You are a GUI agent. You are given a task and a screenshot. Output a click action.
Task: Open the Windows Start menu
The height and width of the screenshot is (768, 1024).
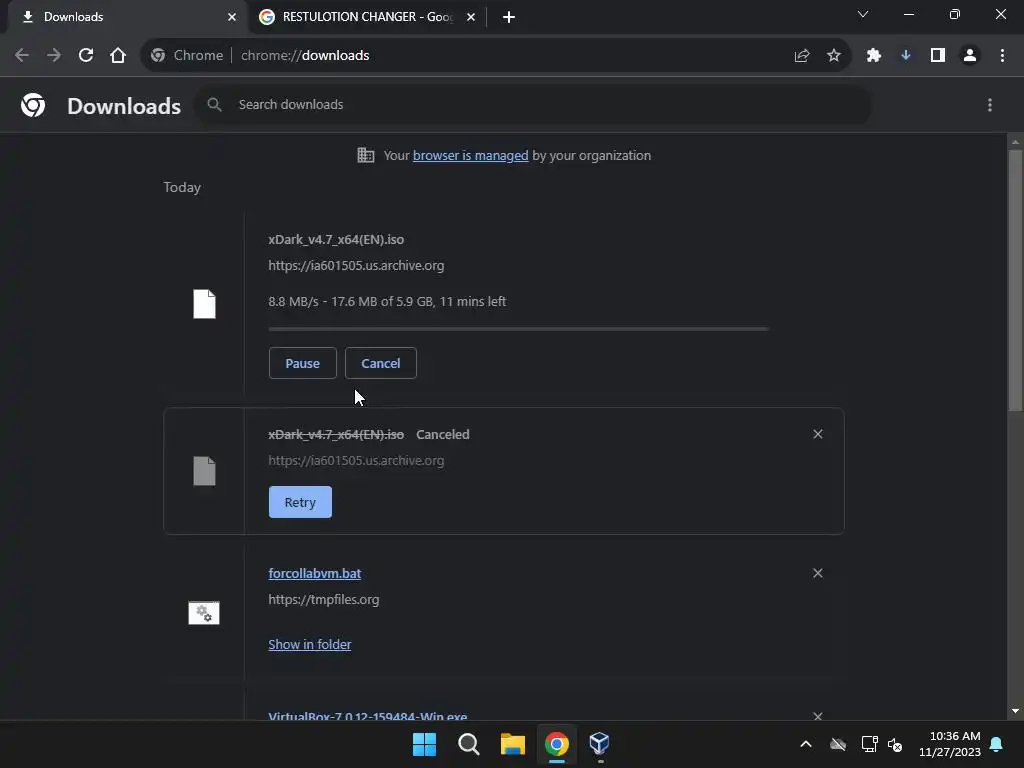click(x=424, y=744)
